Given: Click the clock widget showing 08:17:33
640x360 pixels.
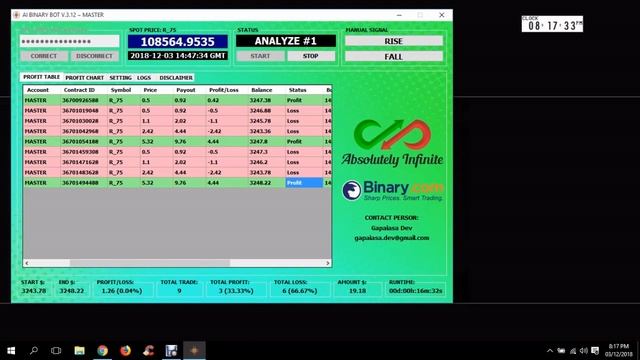Looking at the screenshot, I should pos(552,24).
